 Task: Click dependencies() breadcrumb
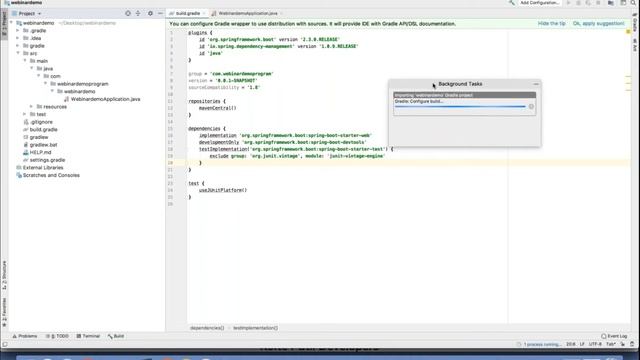[x=207, y=328]
